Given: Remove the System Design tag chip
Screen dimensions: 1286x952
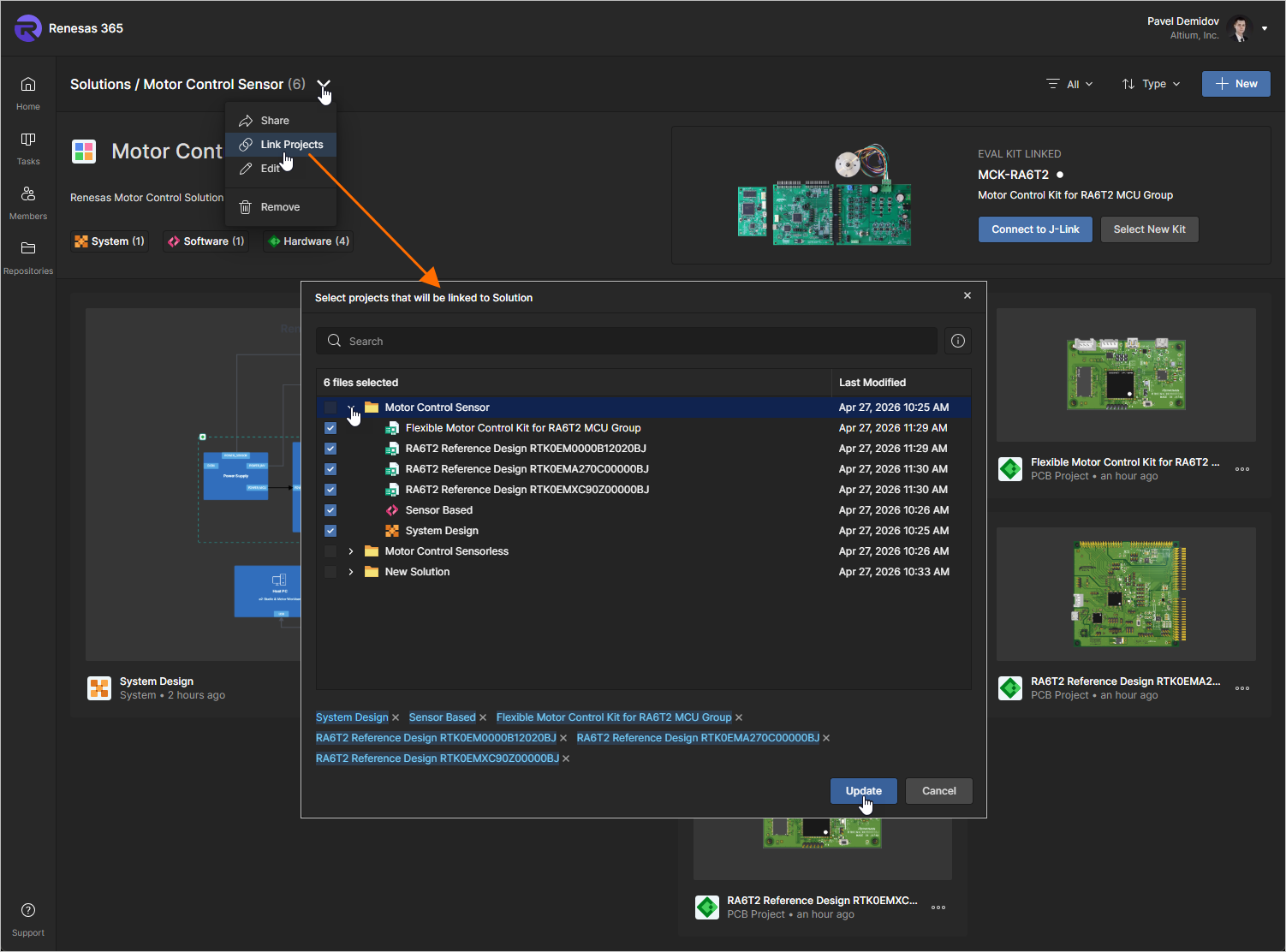Looking at the screenshot, I should click(396, 718).
